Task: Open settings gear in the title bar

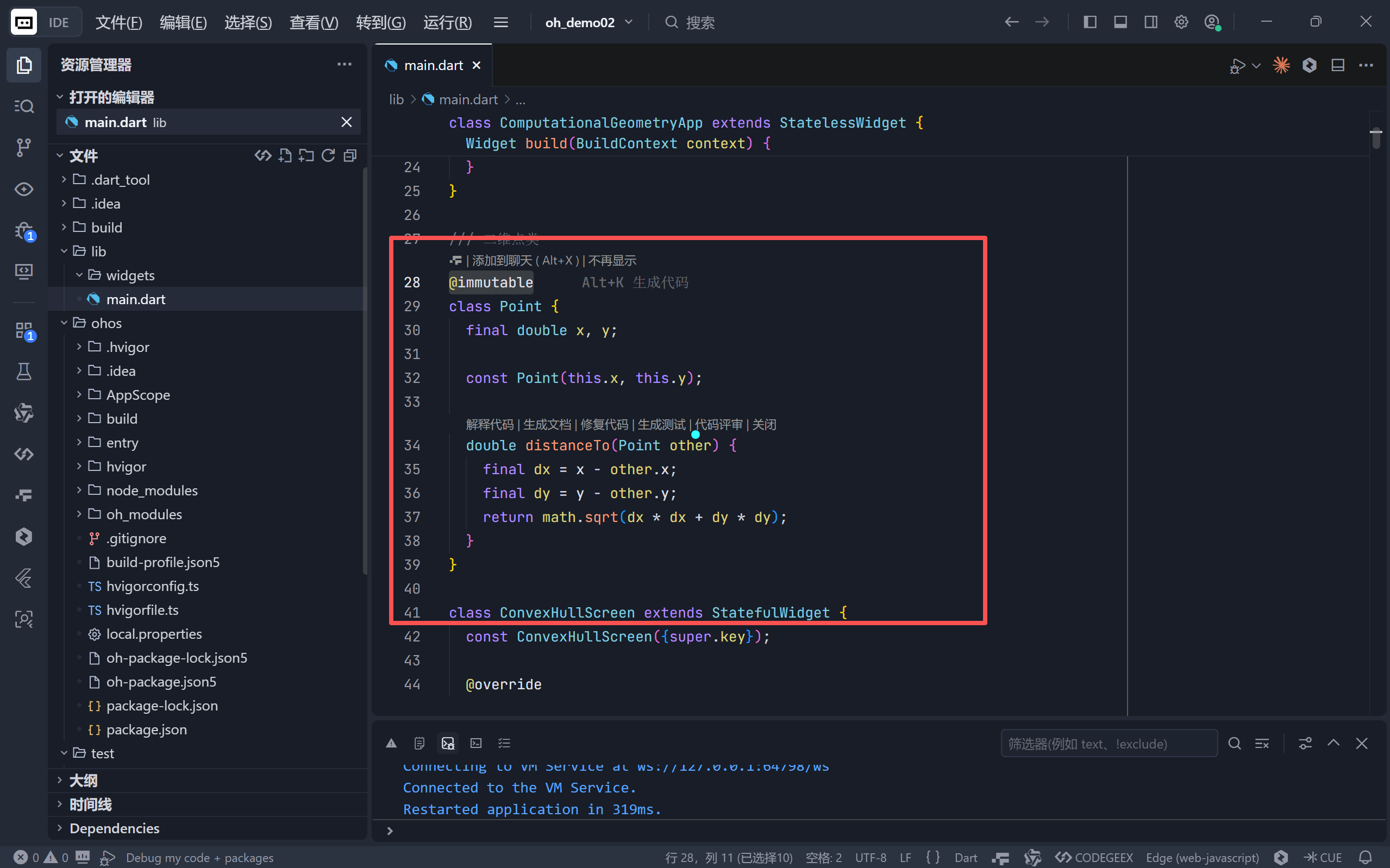Action: tap(1180, 22)
